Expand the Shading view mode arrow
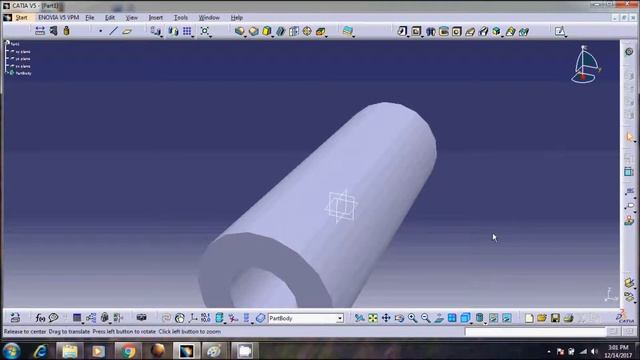This screenshot has height=360, width=640. (485, 323)
